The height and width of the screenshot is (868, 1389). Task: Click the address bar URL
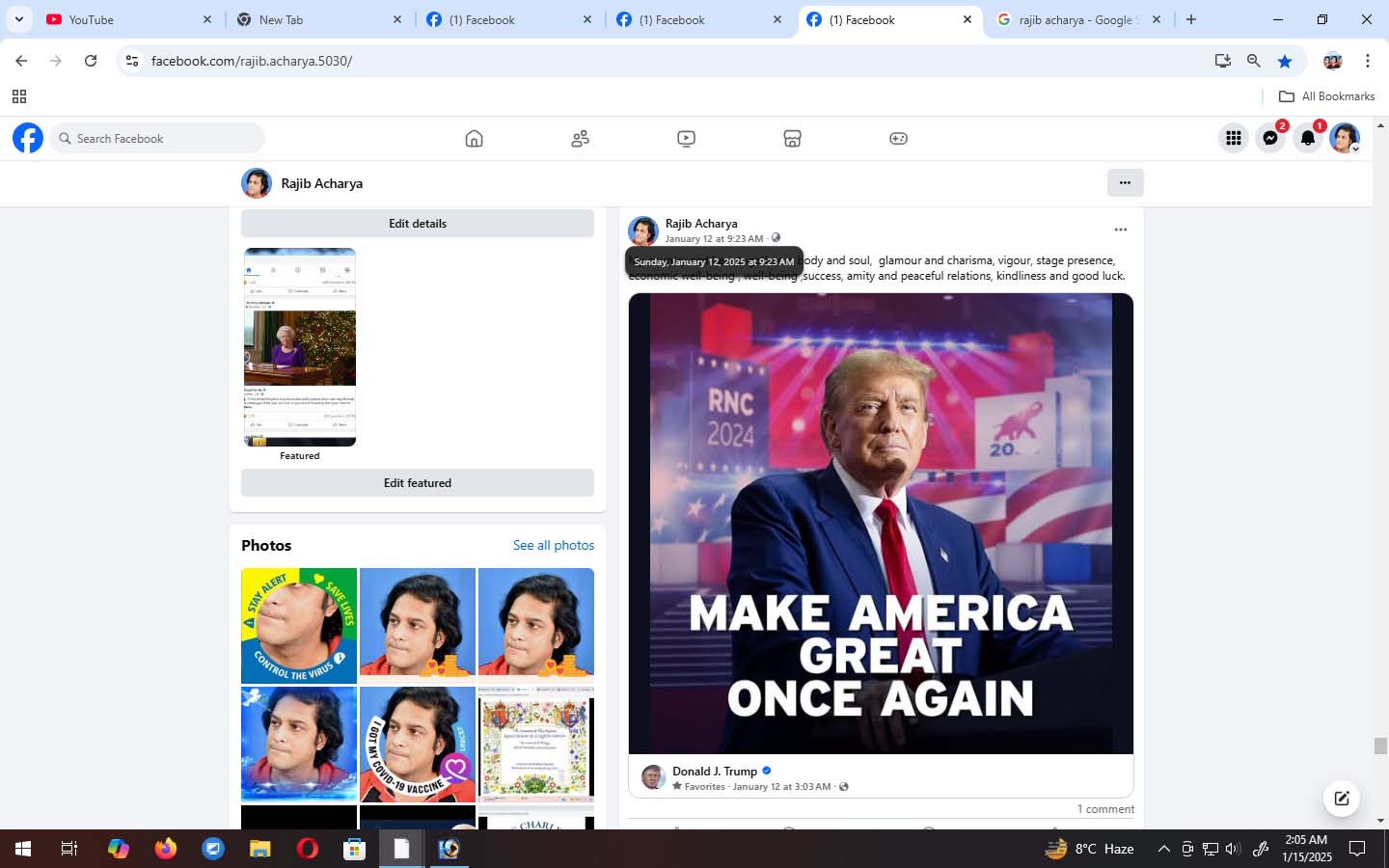pyautogui.click(x=252, y=61)
